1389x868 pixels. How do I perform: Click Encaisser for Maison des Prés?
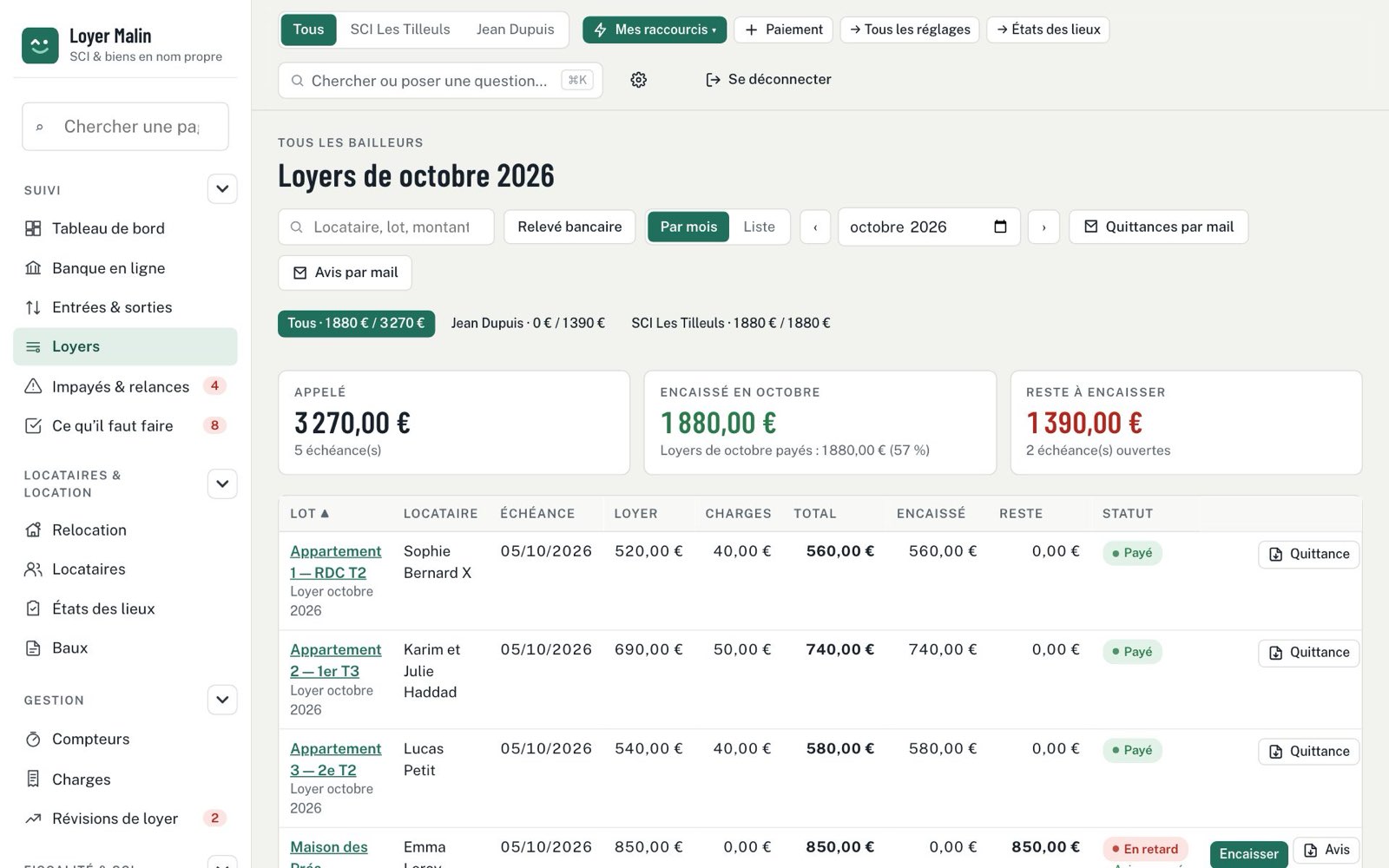coord(1248,853)
